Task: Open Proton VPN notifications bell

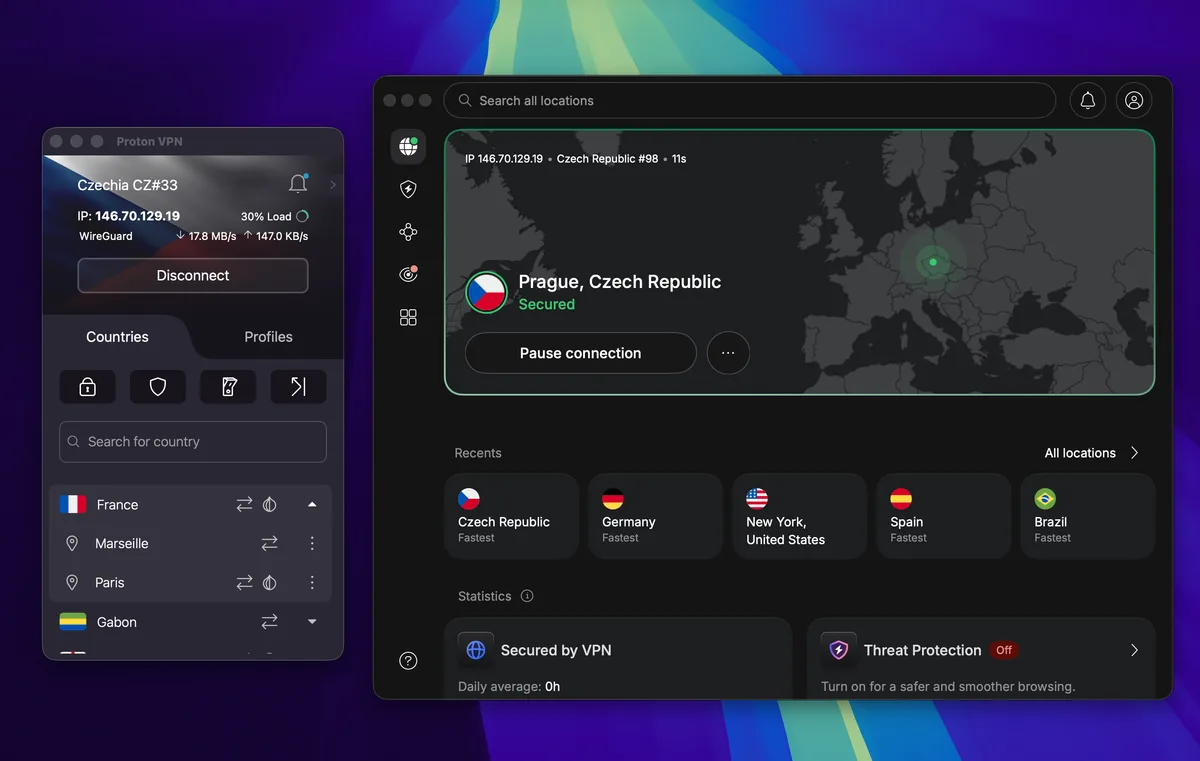Action: pos(298,184)
